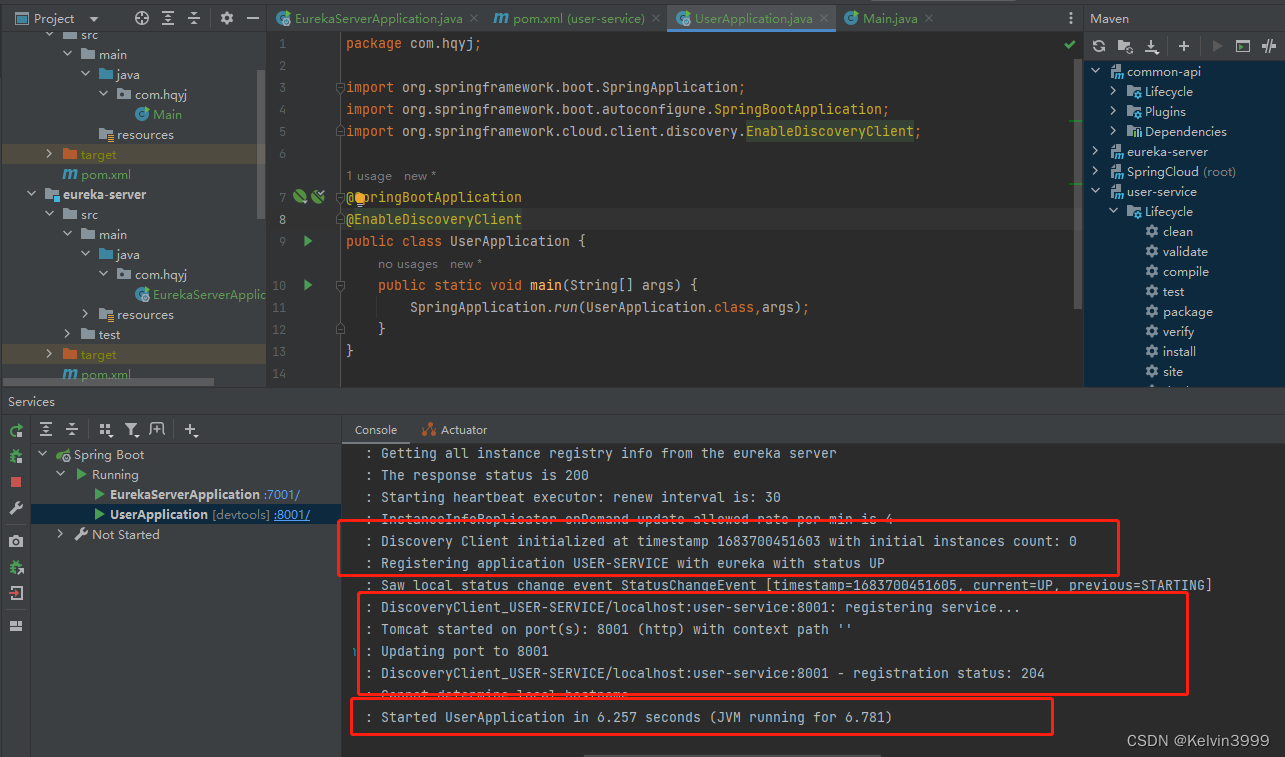
Task: Switch to pom.xml (user-service) tab
Action: (x=576, y=18)
